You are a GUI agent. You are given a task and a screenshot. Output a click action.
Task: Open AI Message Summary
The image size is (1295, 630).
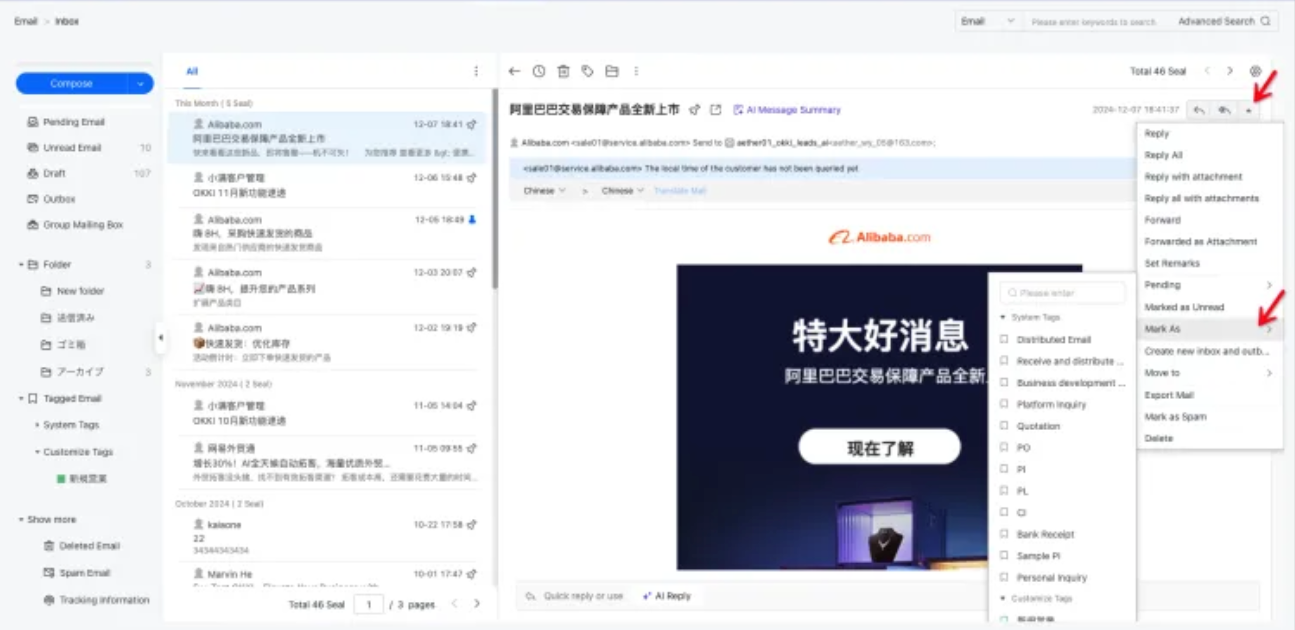tap(787, 110)
